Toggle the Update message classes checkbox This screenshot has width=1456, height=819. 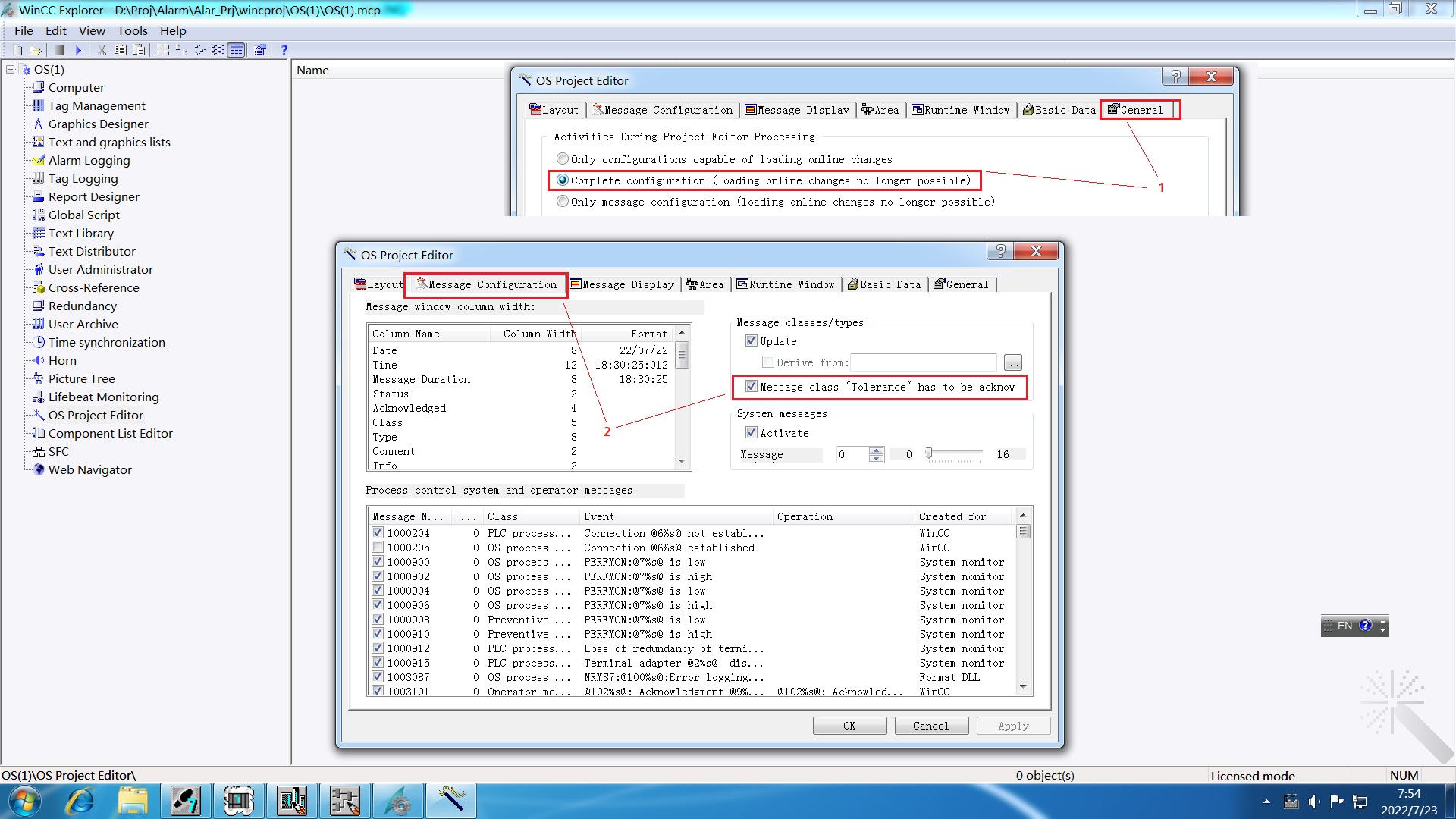[x=752, y=341]
